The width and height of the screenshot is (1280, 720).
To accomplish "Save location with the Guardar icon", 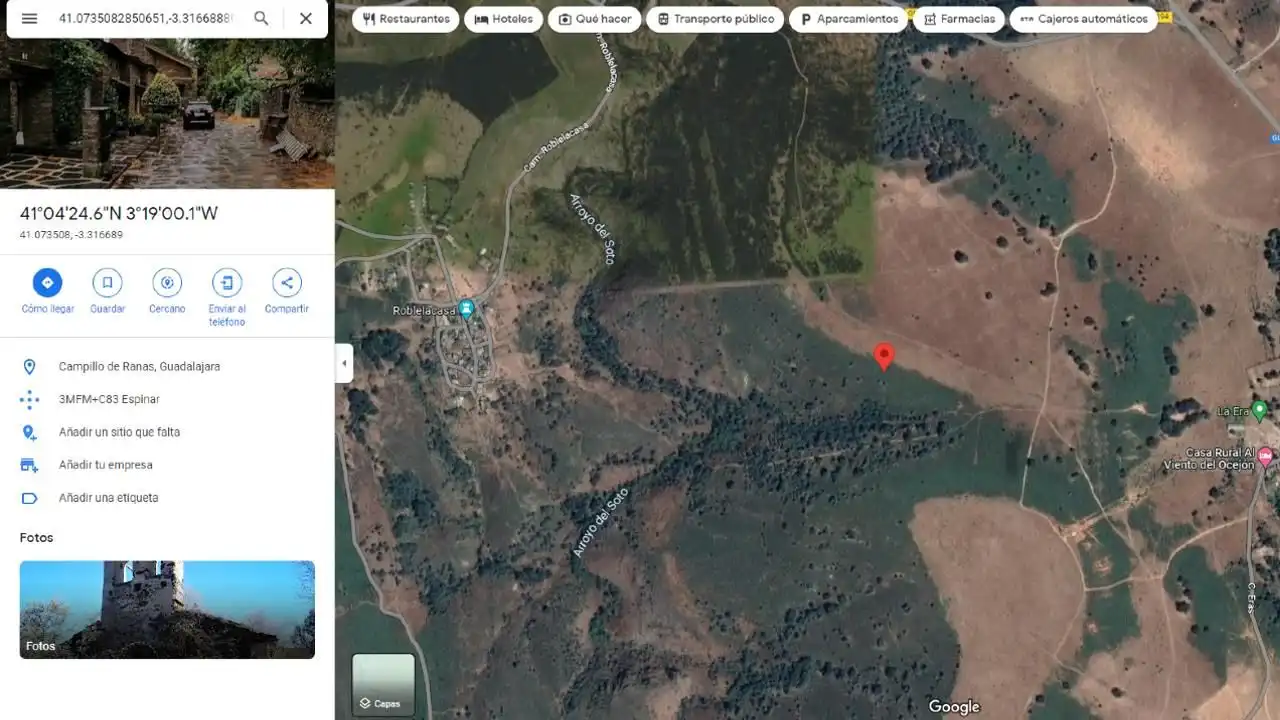I will click(107, 283).
